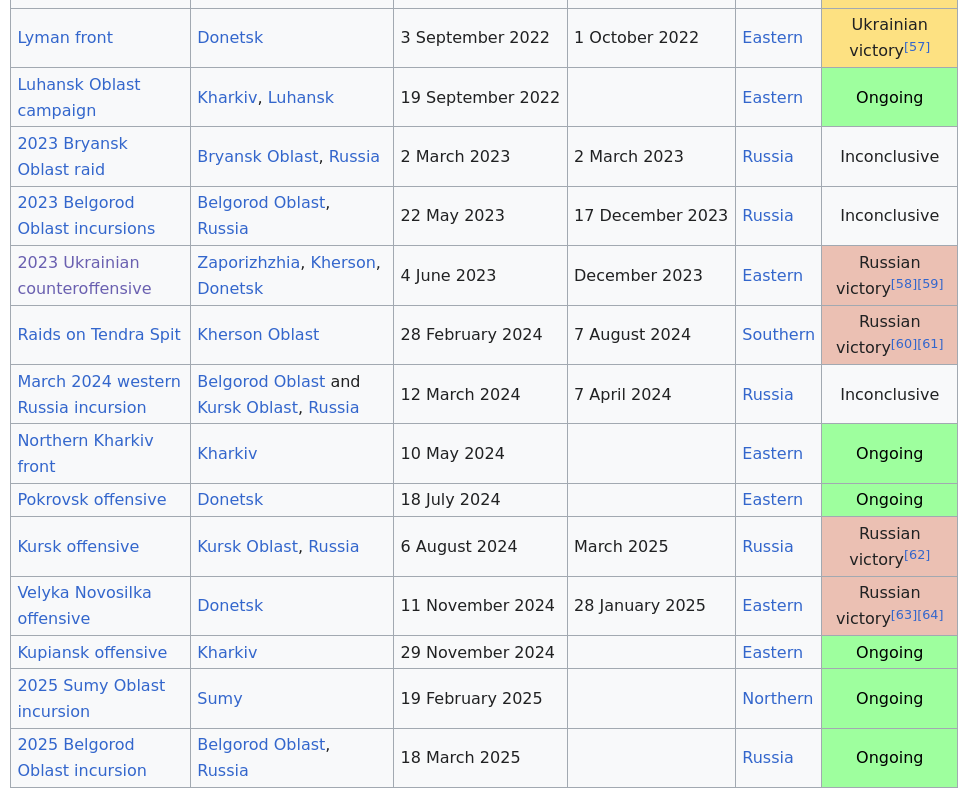The width and height of the screenshot is (977, 798).
Task: Click Kharkiv in the Kupiansk offensive row
Action: [x=227, y=653]
